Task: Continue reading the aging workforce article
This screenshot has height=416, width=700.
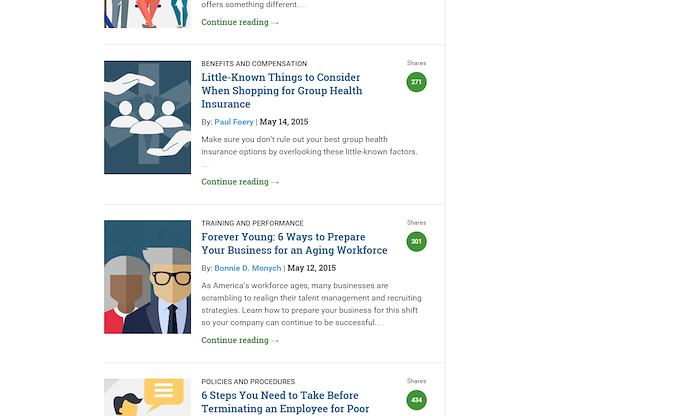Action: click(x=240, y=340)
